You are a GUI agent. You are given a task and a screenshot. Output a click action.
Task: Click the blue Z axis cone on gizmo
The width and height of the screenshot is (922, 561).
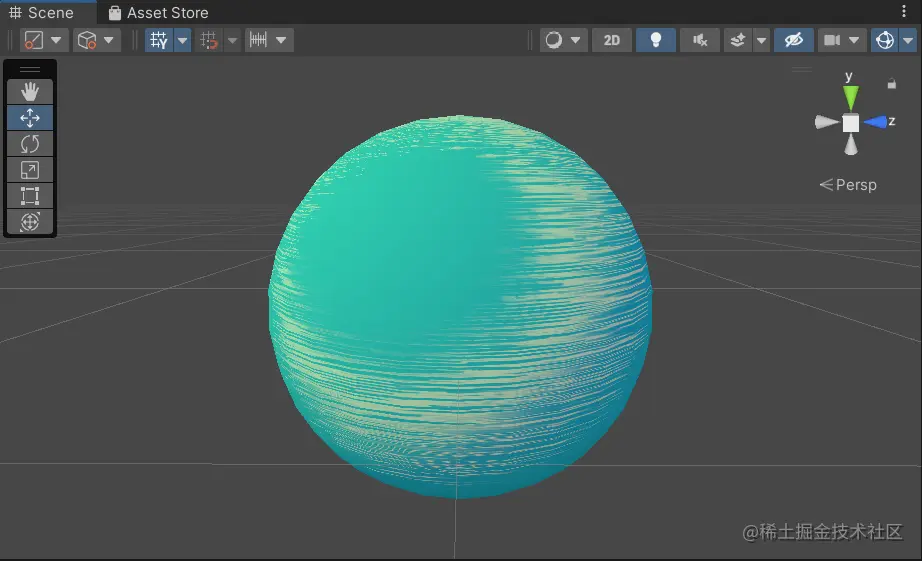tap(876, 122)
